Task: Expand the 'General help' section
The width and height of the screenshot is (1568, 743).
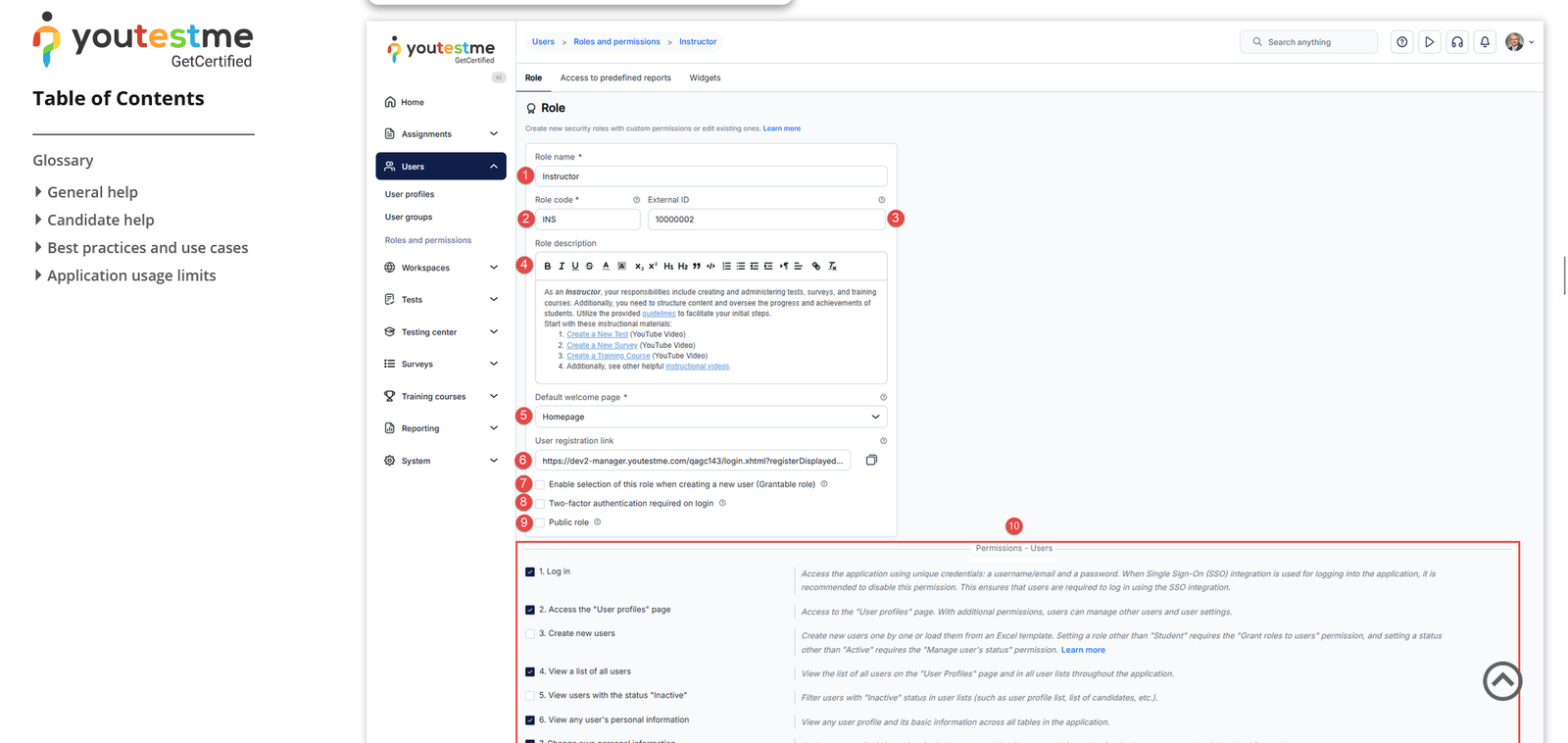Action: 92,192
